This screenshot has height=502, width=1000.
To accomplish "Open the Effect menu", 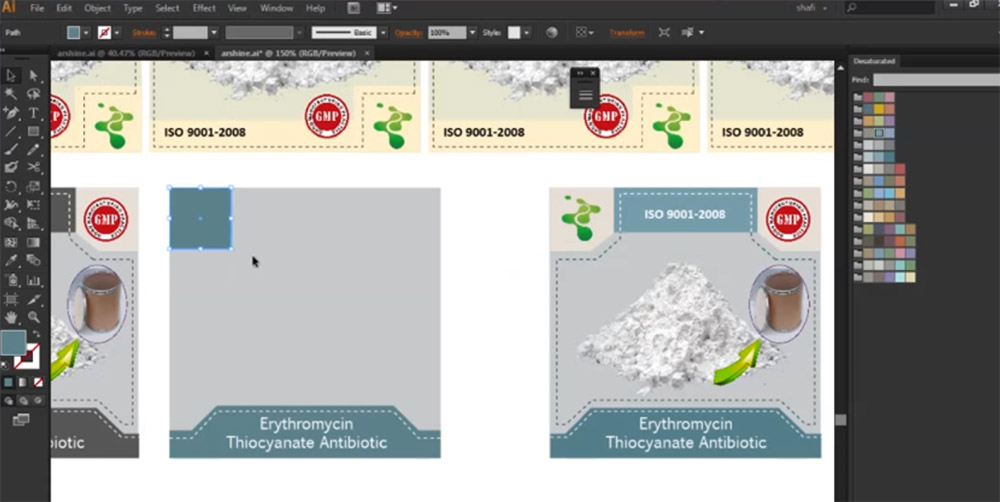I will click(x=204, y=8).
